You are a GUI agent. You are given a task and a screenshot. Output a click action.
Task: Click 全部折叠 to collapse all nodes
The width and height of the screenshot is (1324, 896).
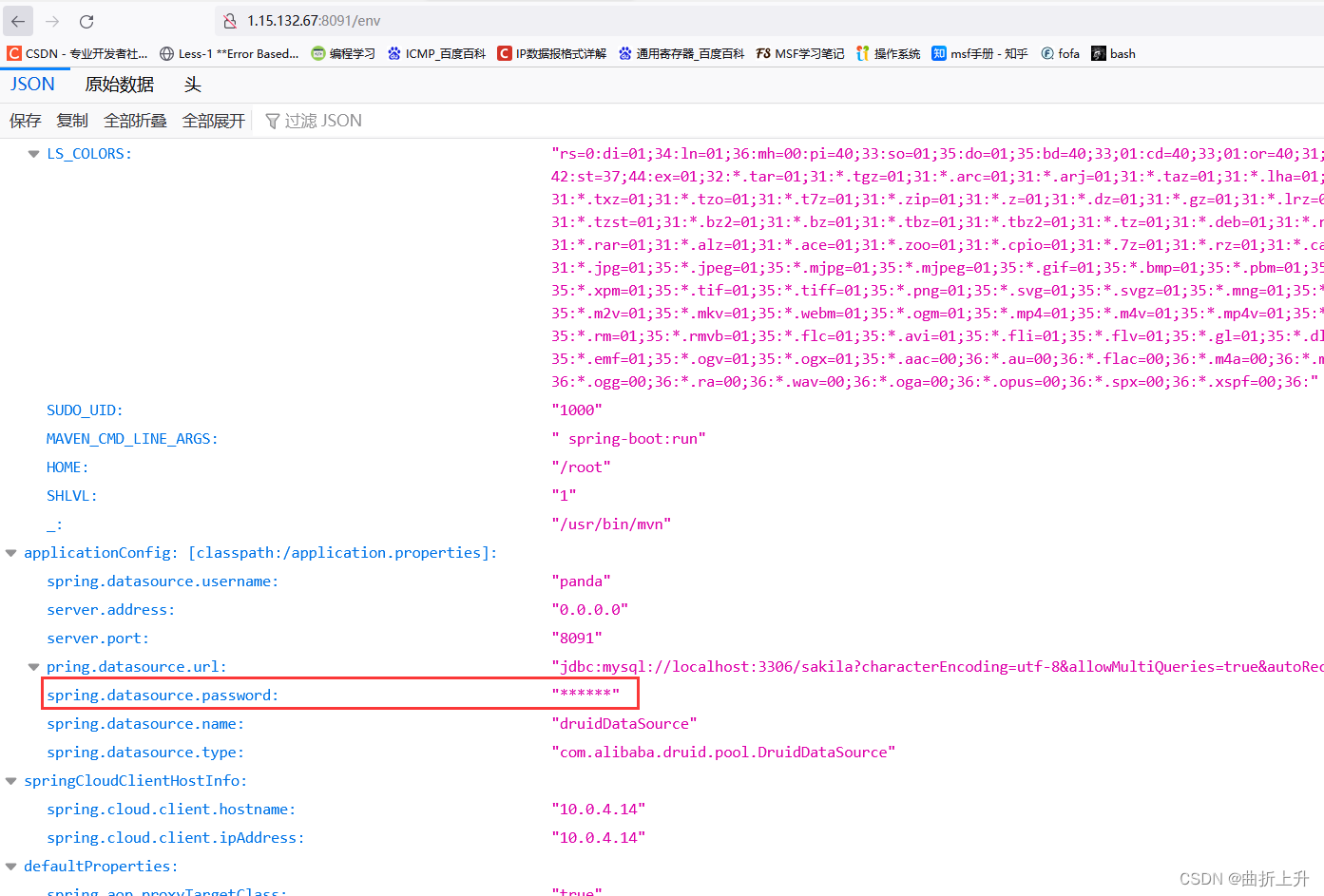(135, 121)
